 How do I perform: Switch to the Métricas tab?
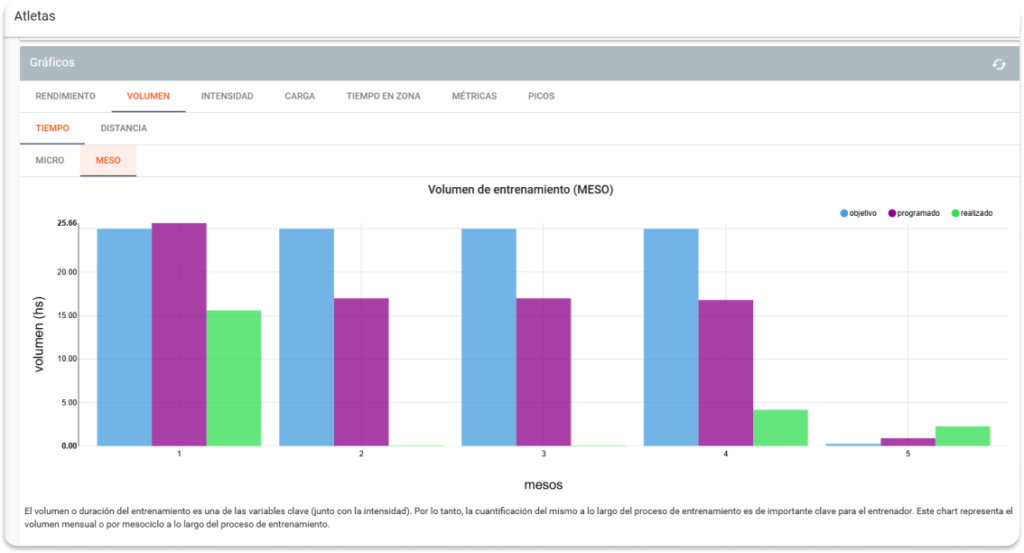(x=474, y=97)
